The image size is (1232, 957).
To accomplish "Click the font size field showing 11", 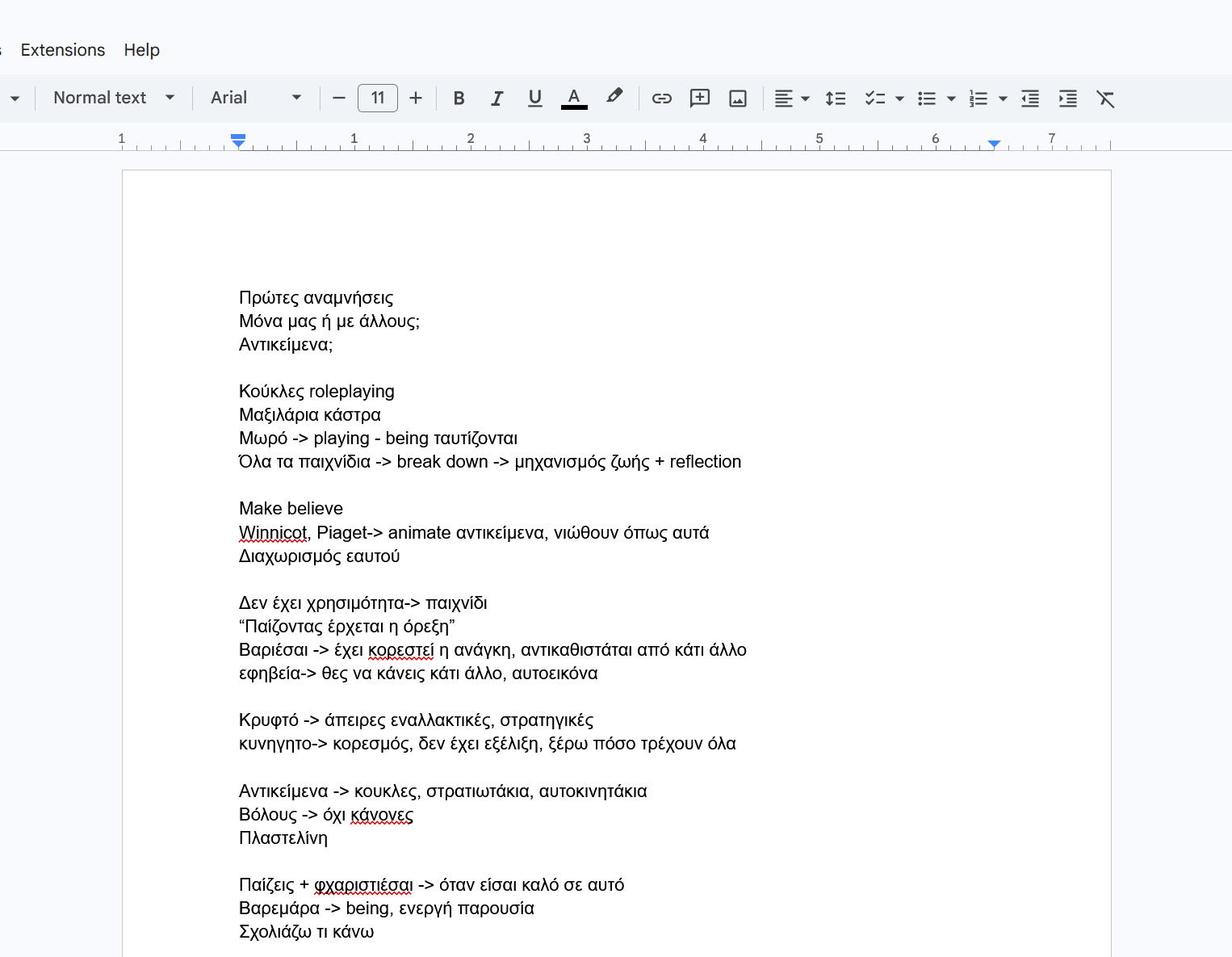I will coord(378,99).
